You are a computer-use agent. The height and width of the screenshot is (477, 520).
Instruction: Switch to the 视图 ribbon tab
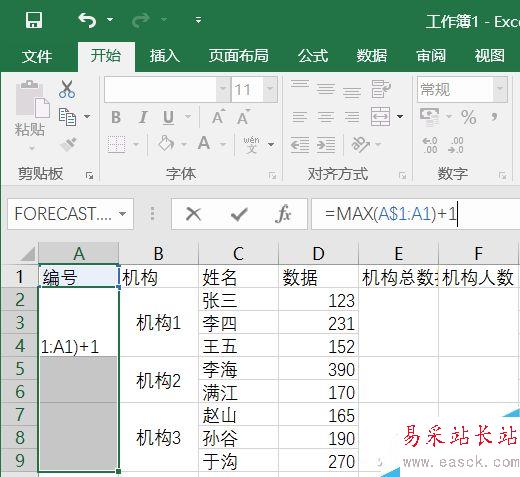coord(490,56)
